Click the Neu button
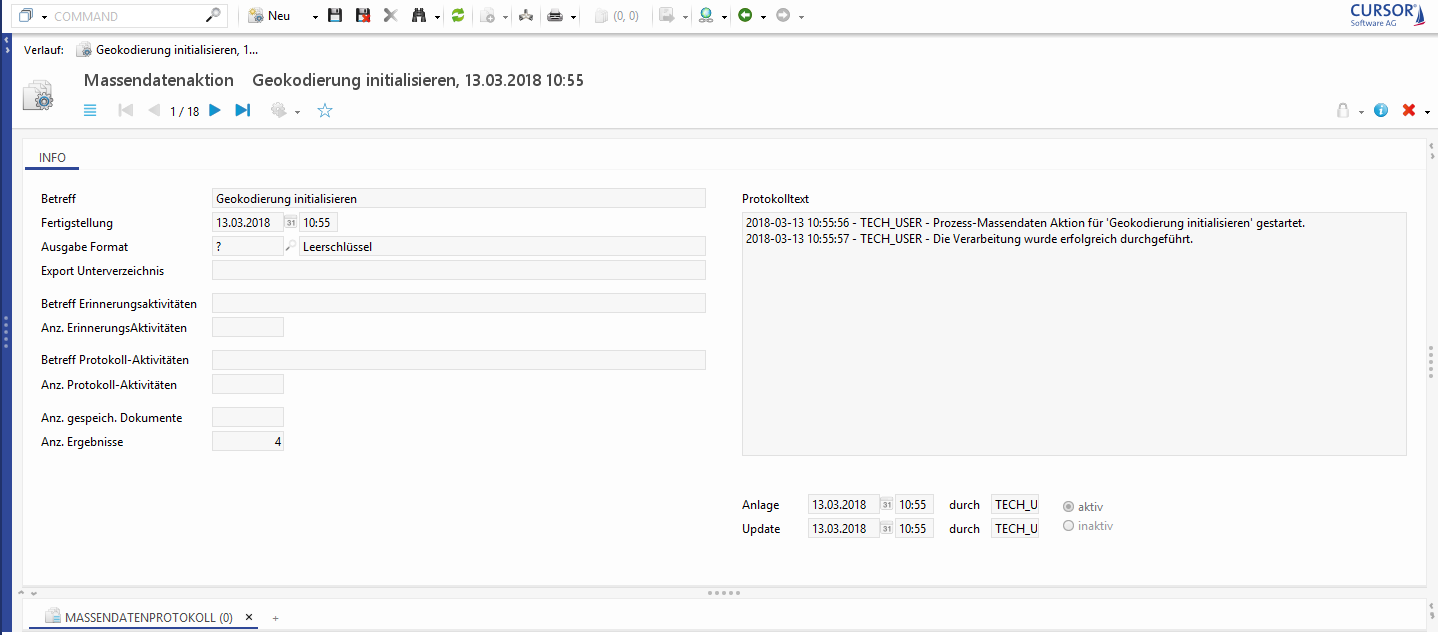 tap(270, 16)
